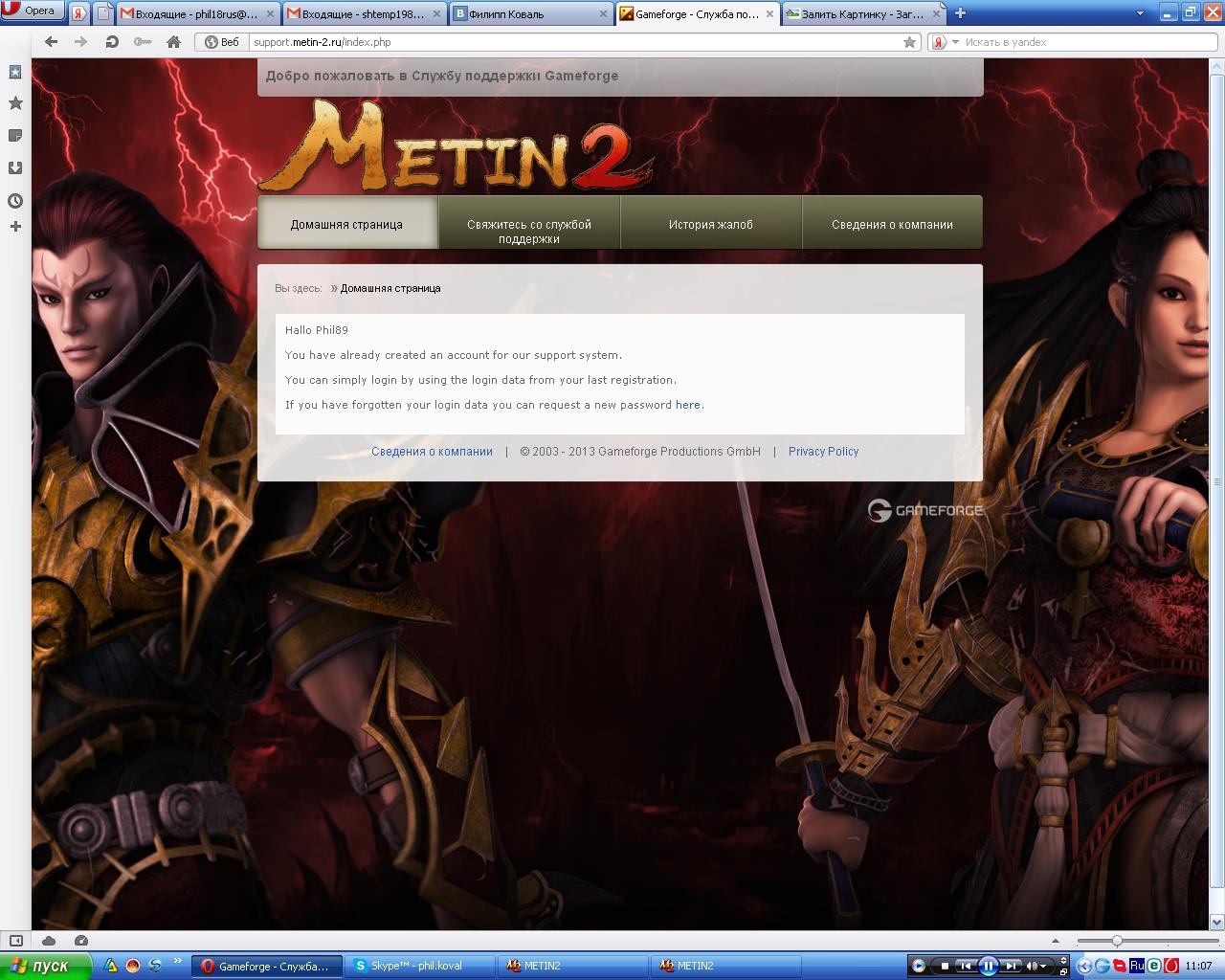The height and width of the screenshot is (980, 1225).
Task: Close the Входящие phil18rus tab
Action: (271, 14)
